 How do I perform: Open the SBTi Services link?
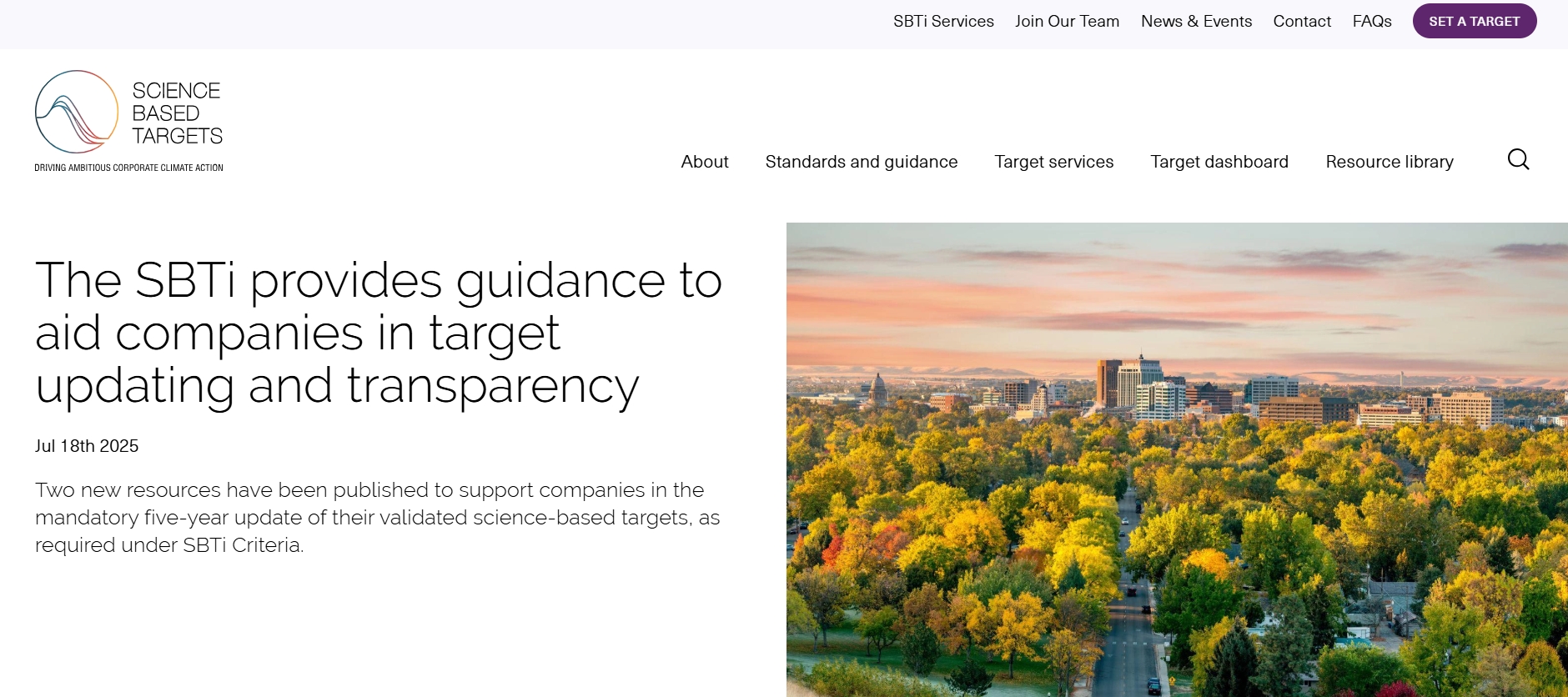pyautogui.click(x=942, y=22)
